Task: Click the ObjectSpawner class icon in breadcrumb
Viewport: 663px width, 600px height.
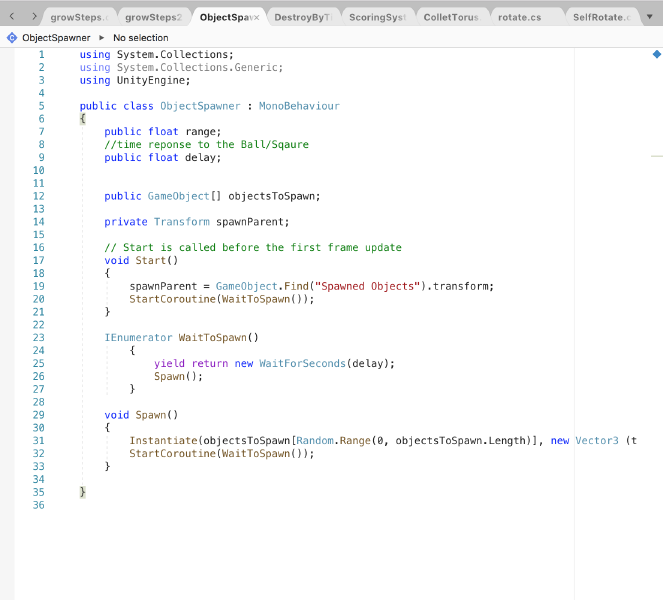Action: pyautogui.click(x=12, y=38)
